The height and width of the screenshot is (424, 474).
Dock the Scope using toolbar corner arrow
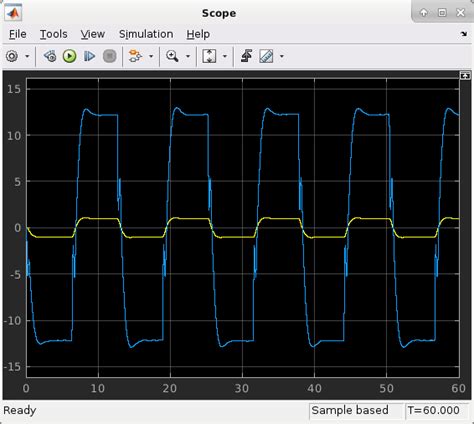tap(464, 34)
